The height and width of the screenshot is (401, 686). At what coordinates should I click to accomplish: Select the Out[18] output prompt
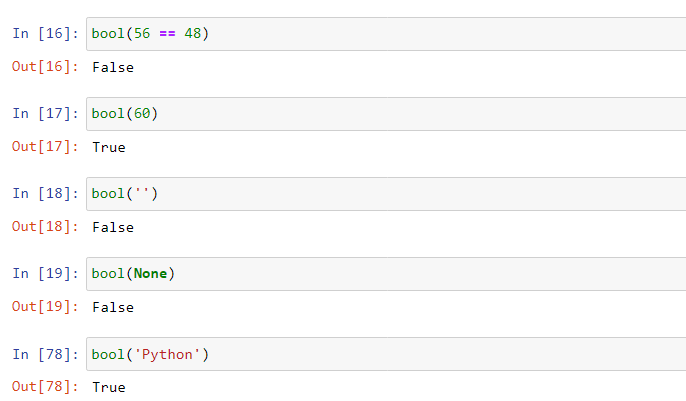coord(45,227)
